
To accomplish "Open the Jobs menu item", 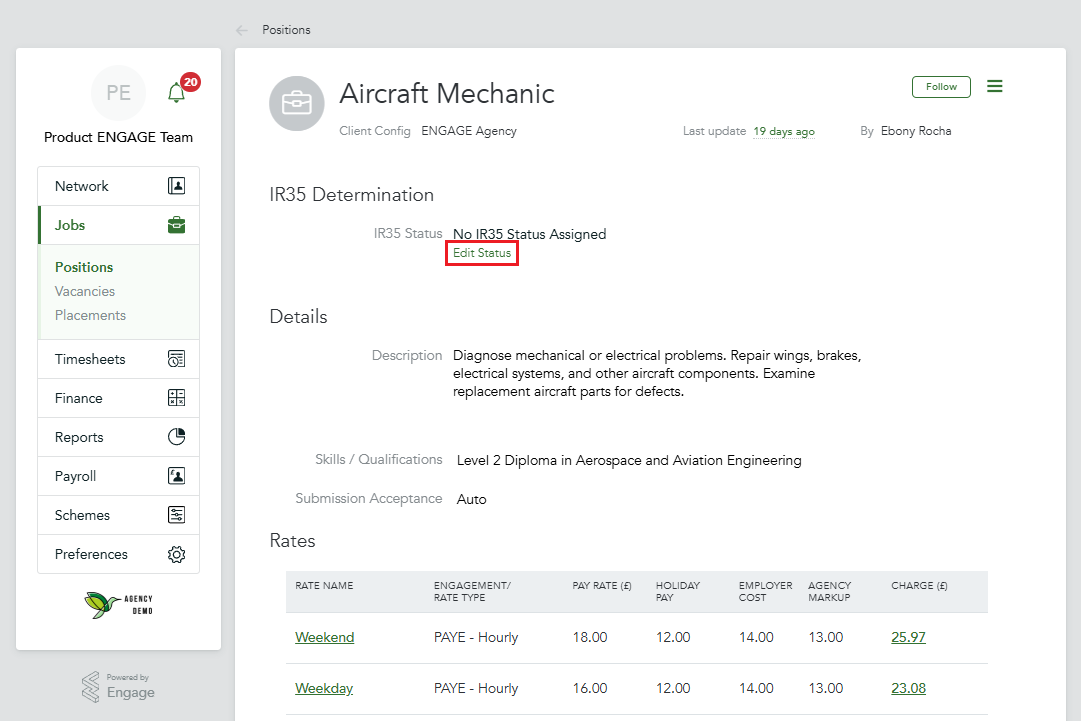I will coord(119,225).
